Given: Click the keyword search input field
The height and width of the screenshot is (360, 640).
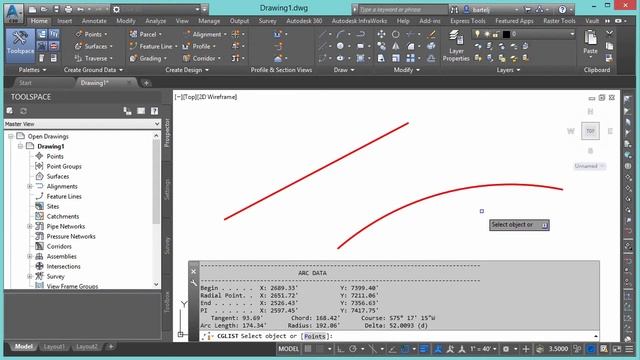Looking at the screenshot, I should click(402, 9).
